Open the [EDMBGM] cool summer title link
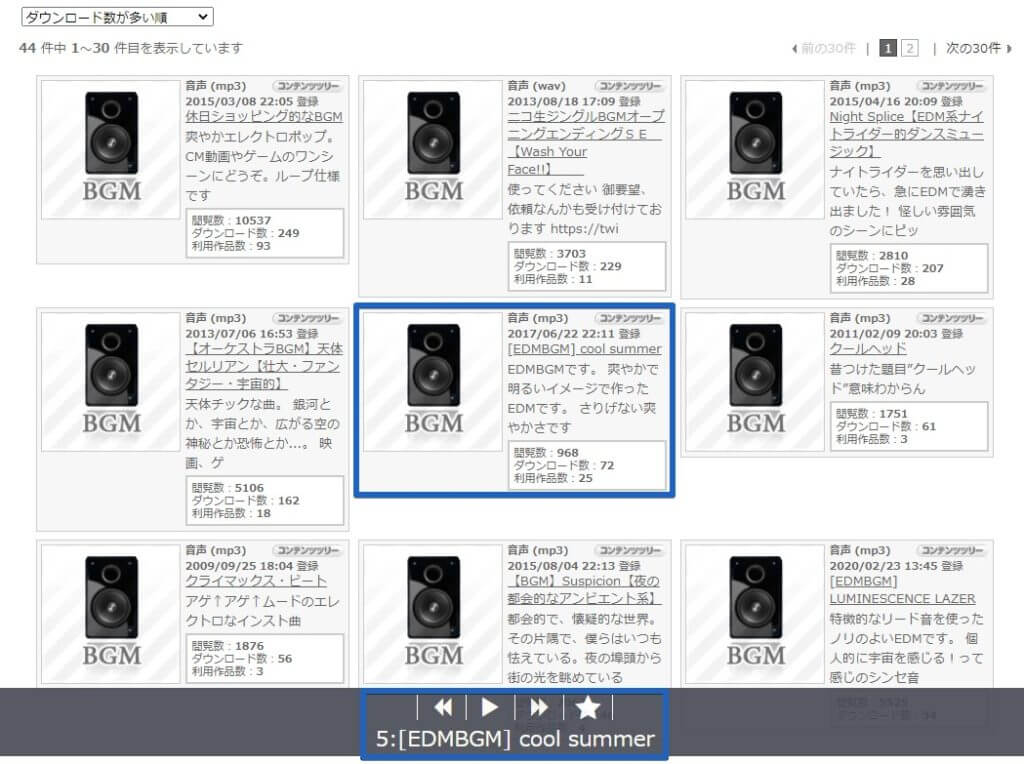The height and width of the screenshot is (764, 1024). pos(584,349)
